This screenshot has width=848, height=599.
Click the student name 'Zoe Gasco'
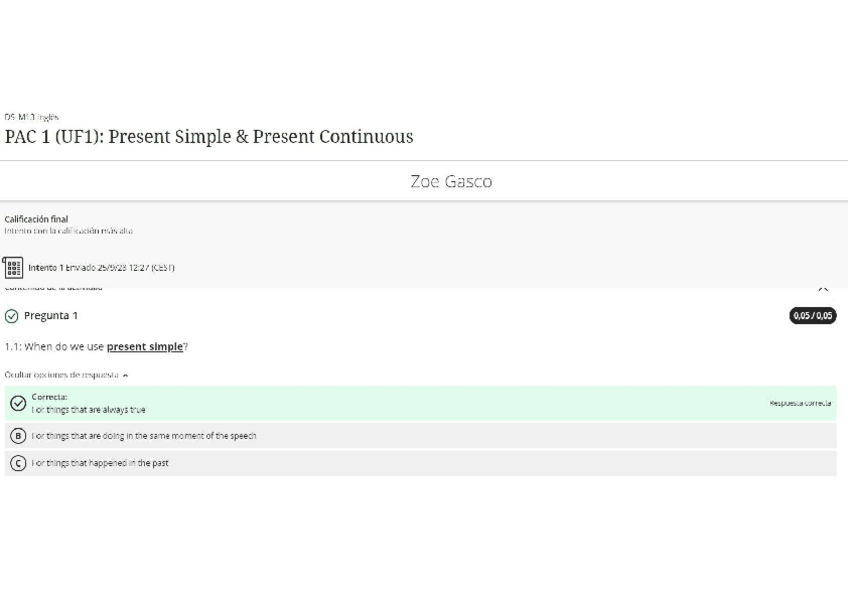click(450, 181)
